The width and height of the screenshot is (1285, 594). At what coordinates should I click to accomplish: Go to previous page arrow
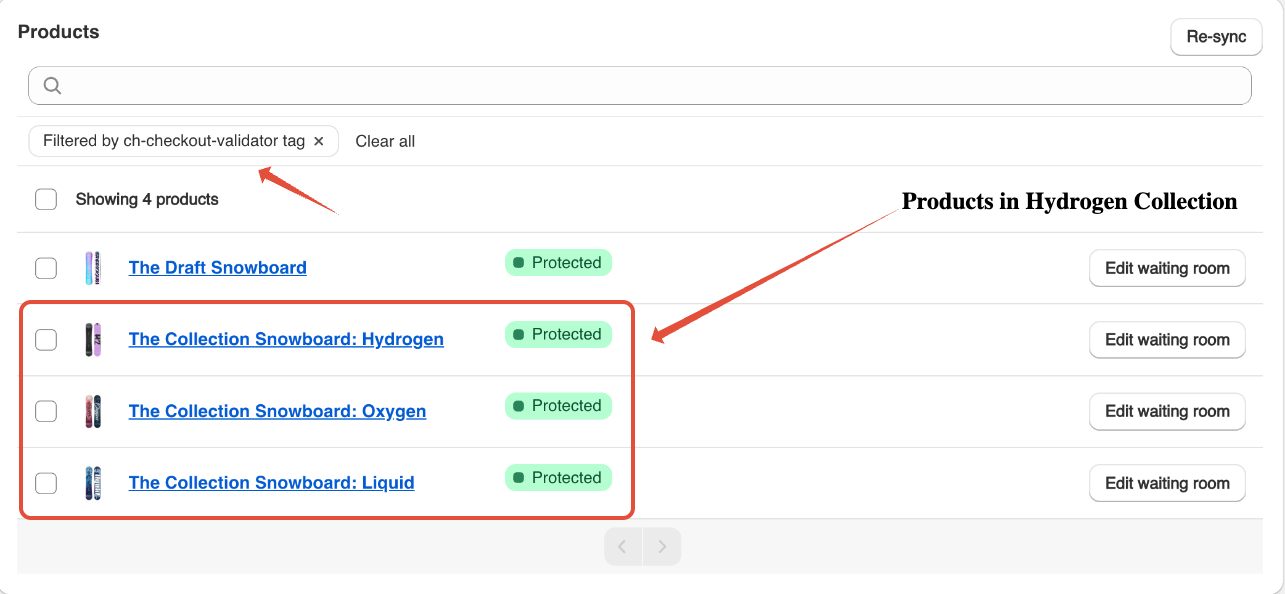(x=623, y=547)
